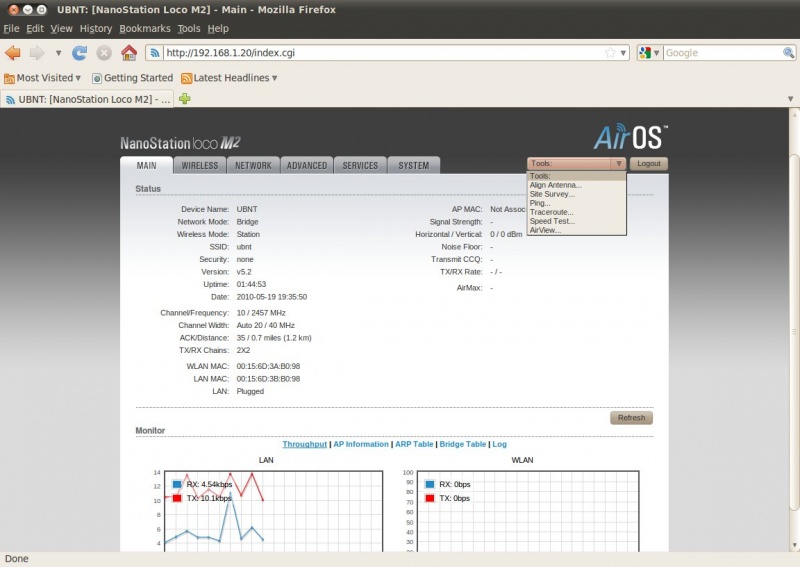Switch to the ADVANCED tab
This screenshot has height=567, width=800.
[307, 165]
